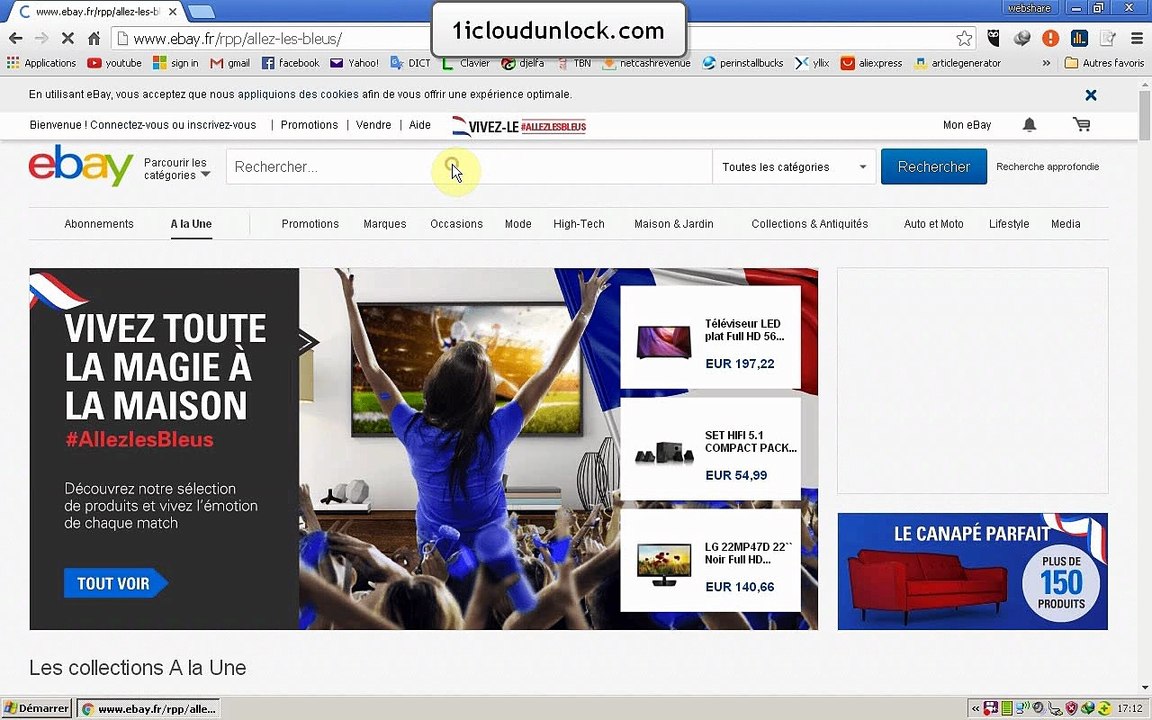Open the Aide link

420,125
